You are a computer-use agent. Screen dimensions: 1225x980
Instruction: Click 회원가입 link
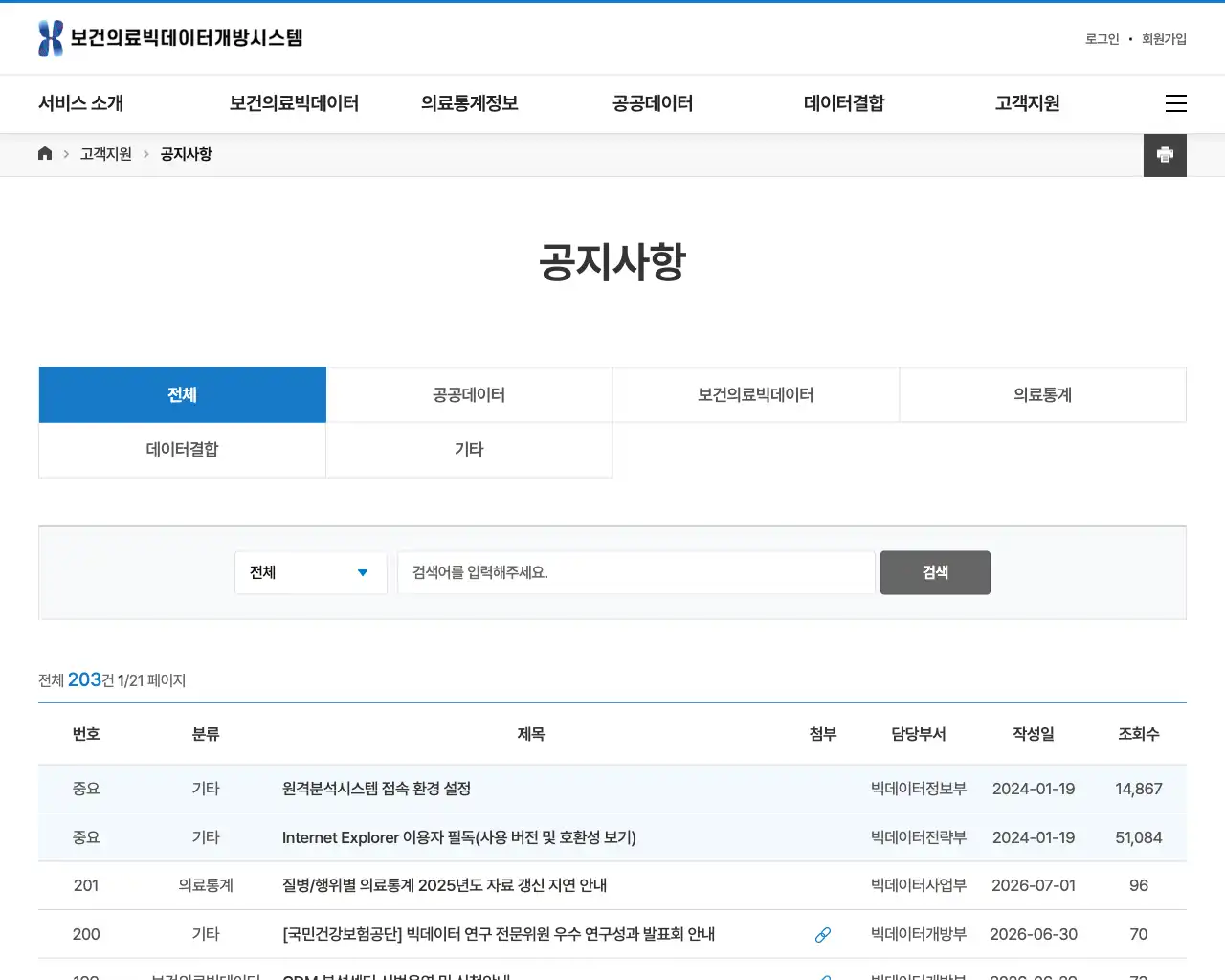coord(1164,39)
